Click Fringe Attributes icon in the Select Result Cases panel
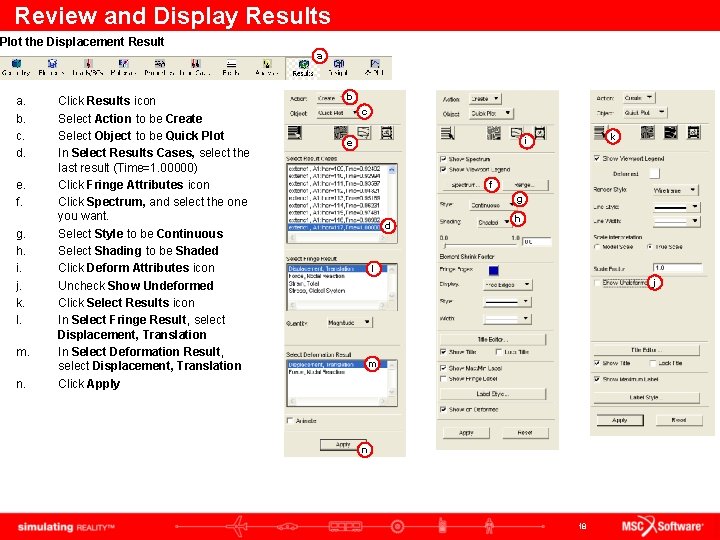The image size is (720, 540). click(341, 133)
